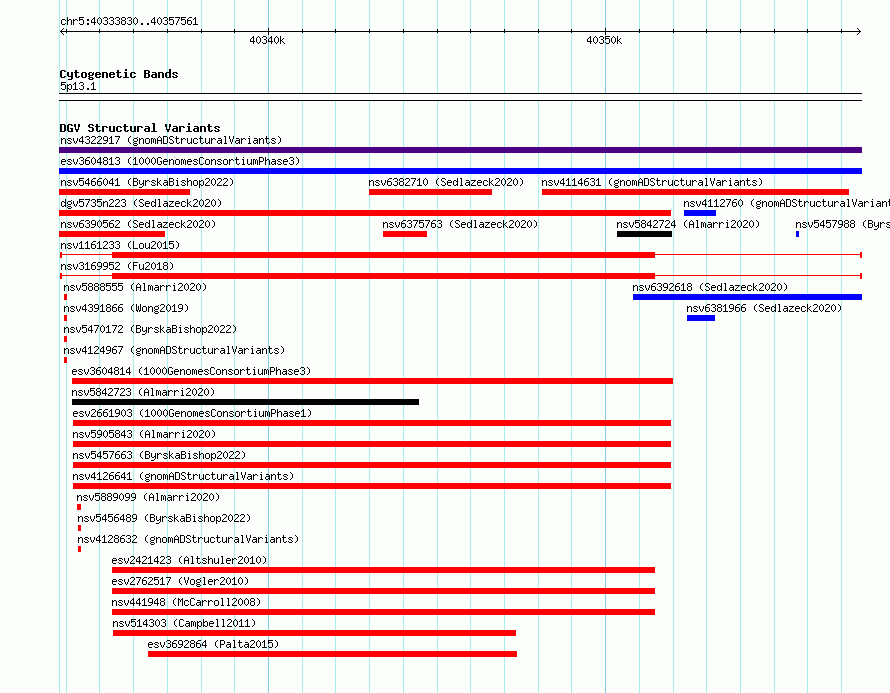Open nsv6392618 Sedlazeck2020 label
890x693 pixels.
pos(710,287)
